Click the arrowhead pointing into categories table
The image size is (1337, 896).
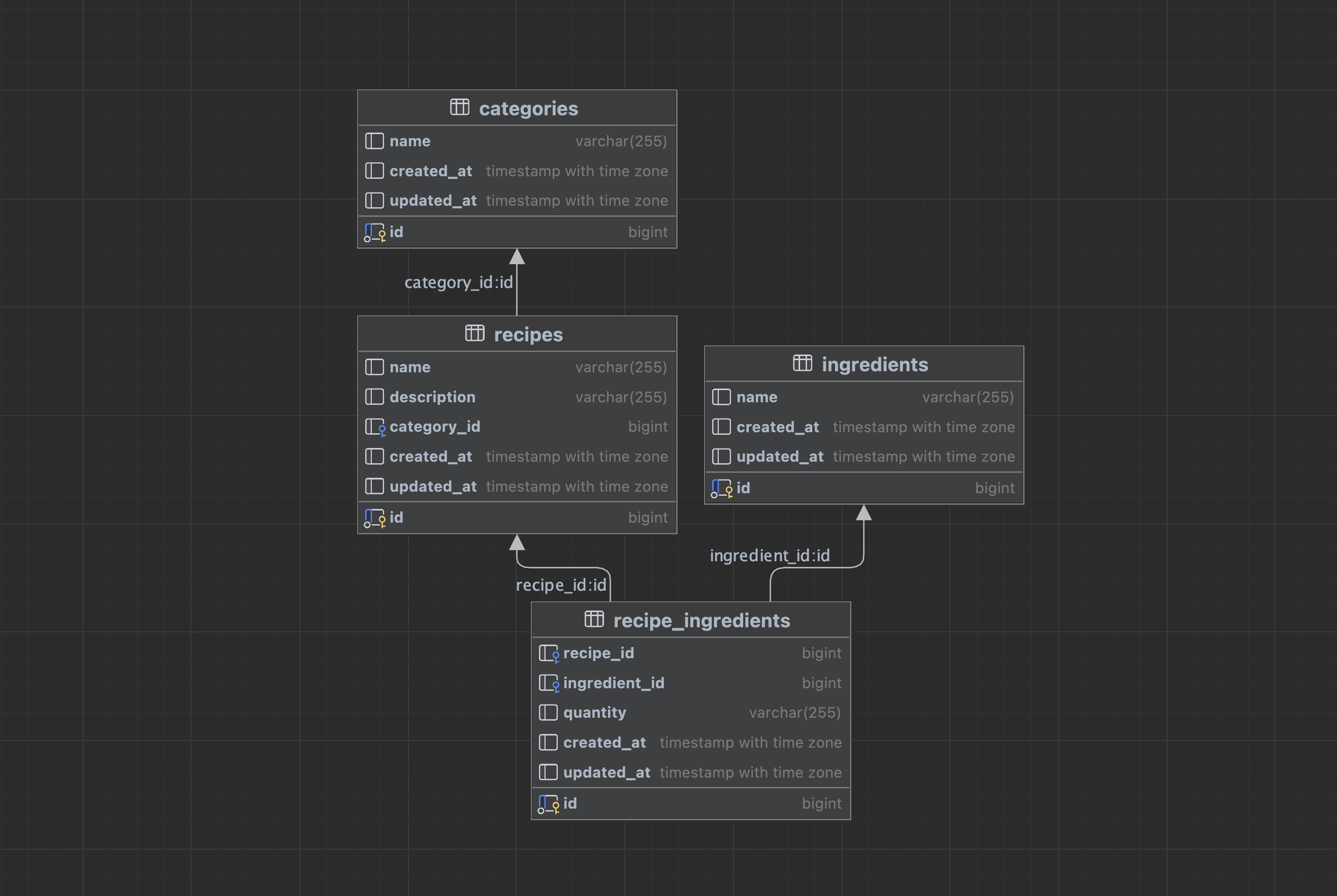pos(517,257)
